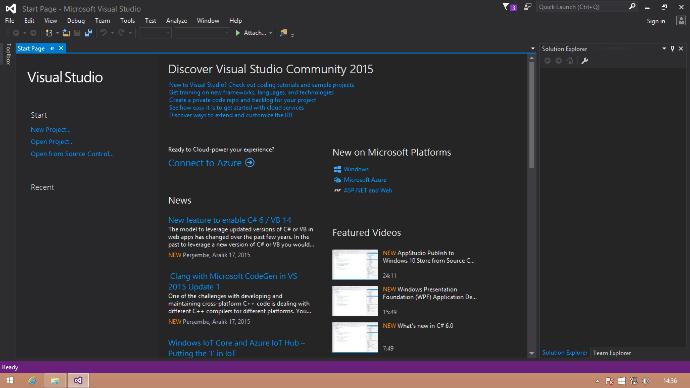Click the green Attach start button
The height and width of the screenshot is (388, 690).
(251, 33)
